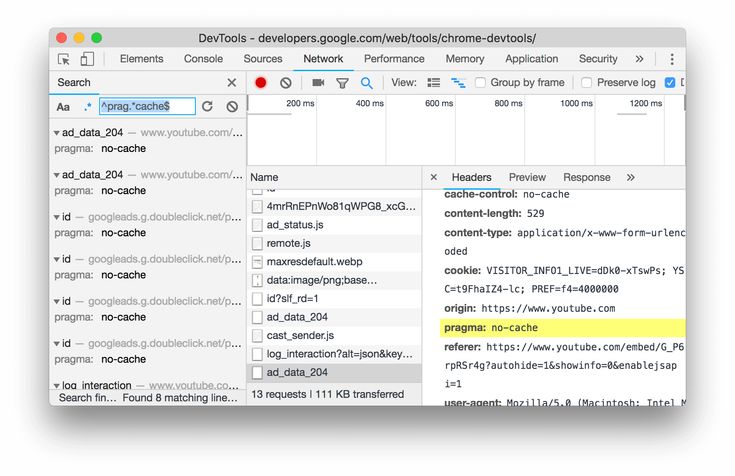Screen dimensions: 735x476
Task: Enable the Preserve log checkbox
Action: tap(586, 83)
